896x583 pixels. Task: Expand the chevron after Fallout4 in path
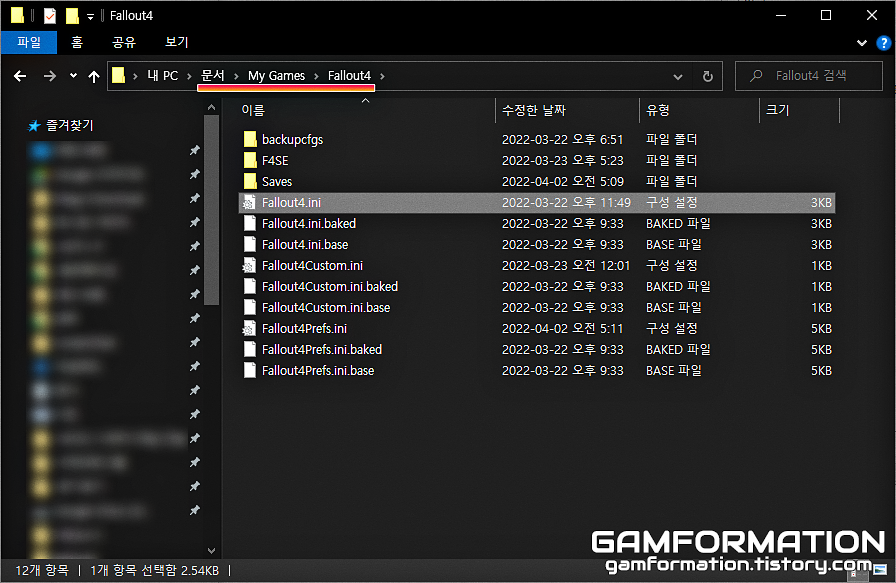click(x=382, y=76)
